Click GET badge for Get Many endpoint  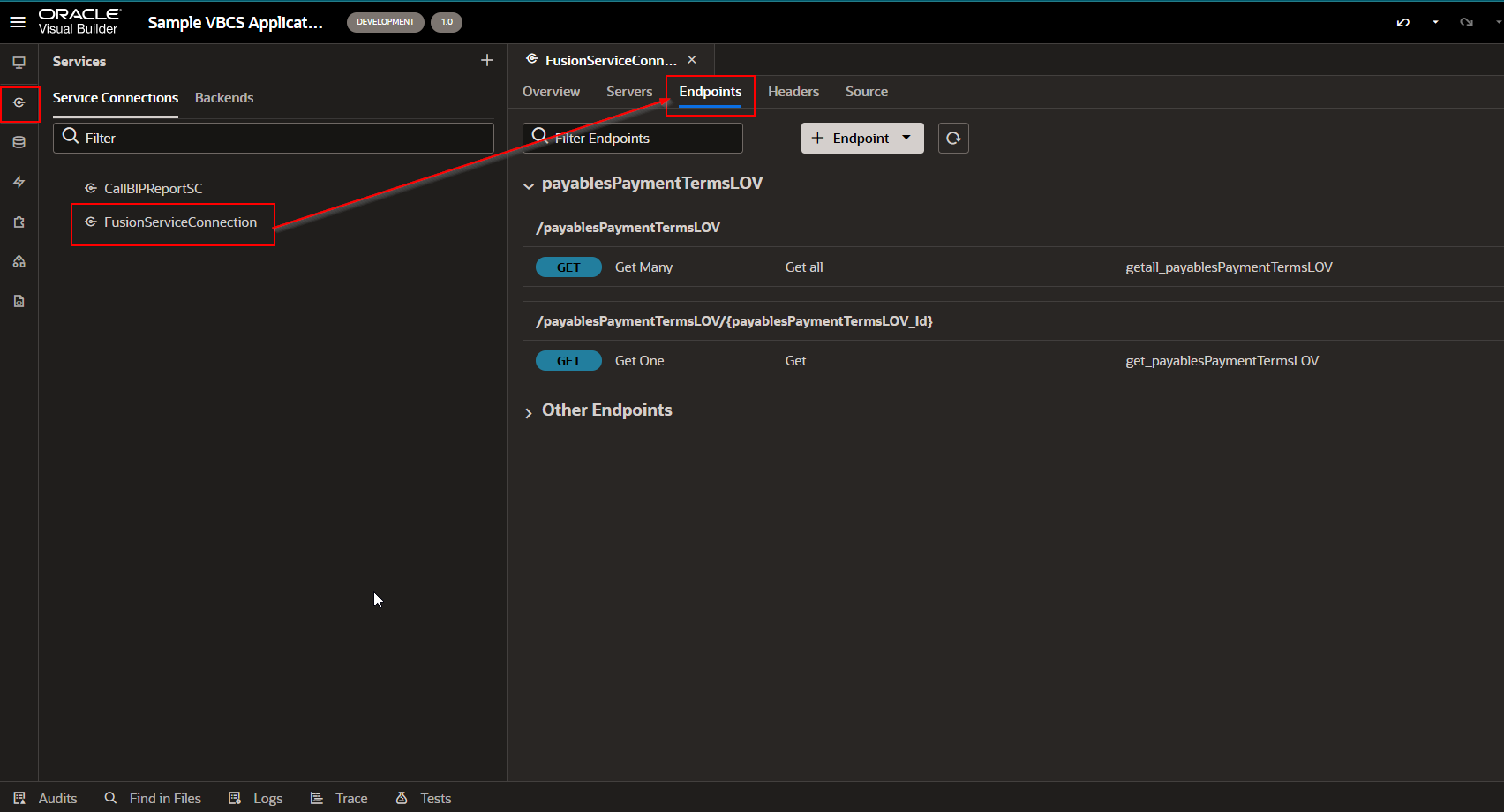(568, 267)
